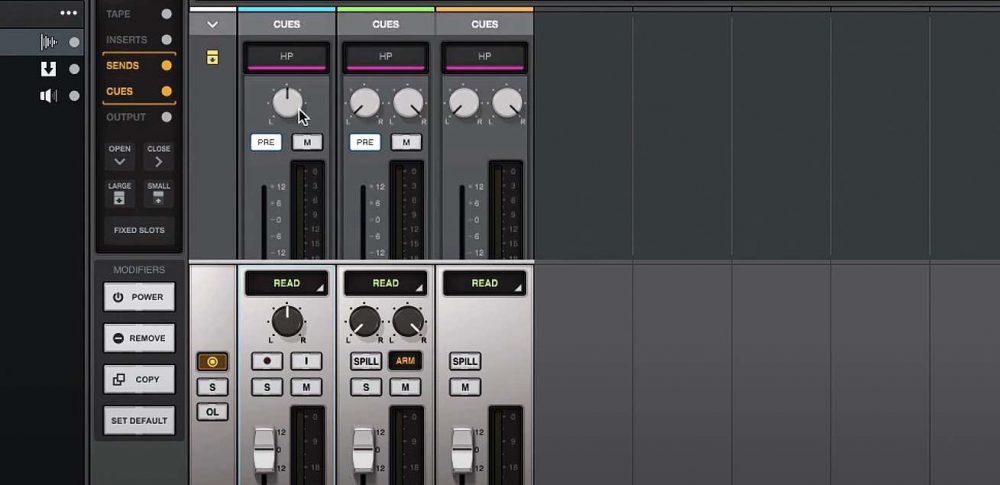Click the speaker icon in left sidebar
This screenshot has width=1000, height=485.
click(47, 96)
